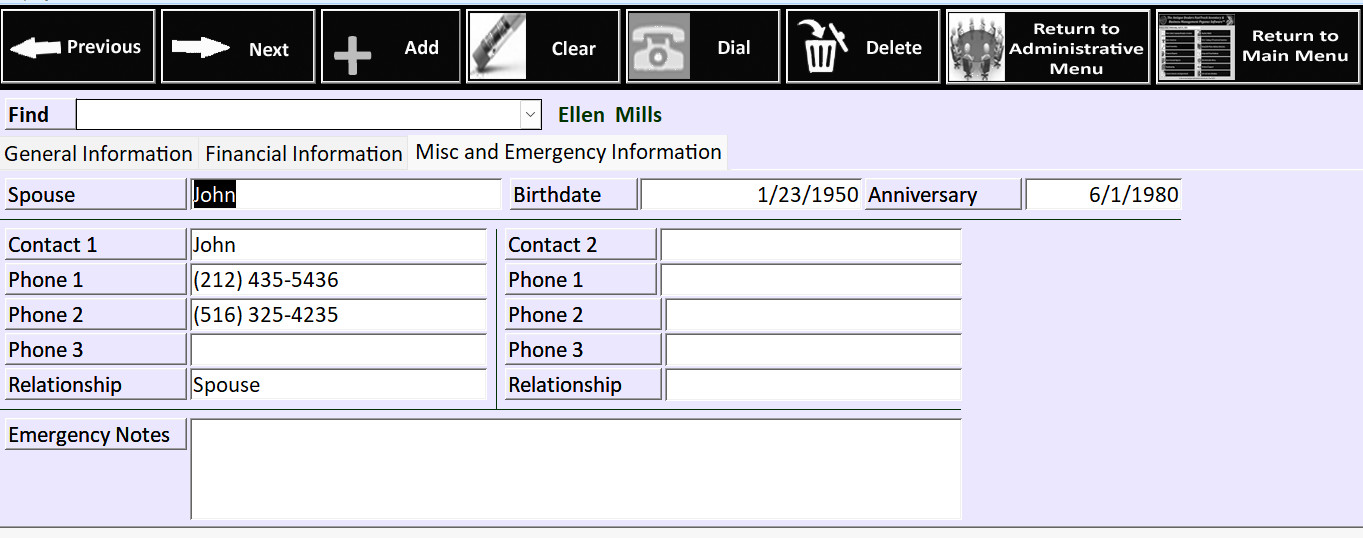Switch to the General Information tab
The width and height of the screenshot is (1363, 538).
99,154
